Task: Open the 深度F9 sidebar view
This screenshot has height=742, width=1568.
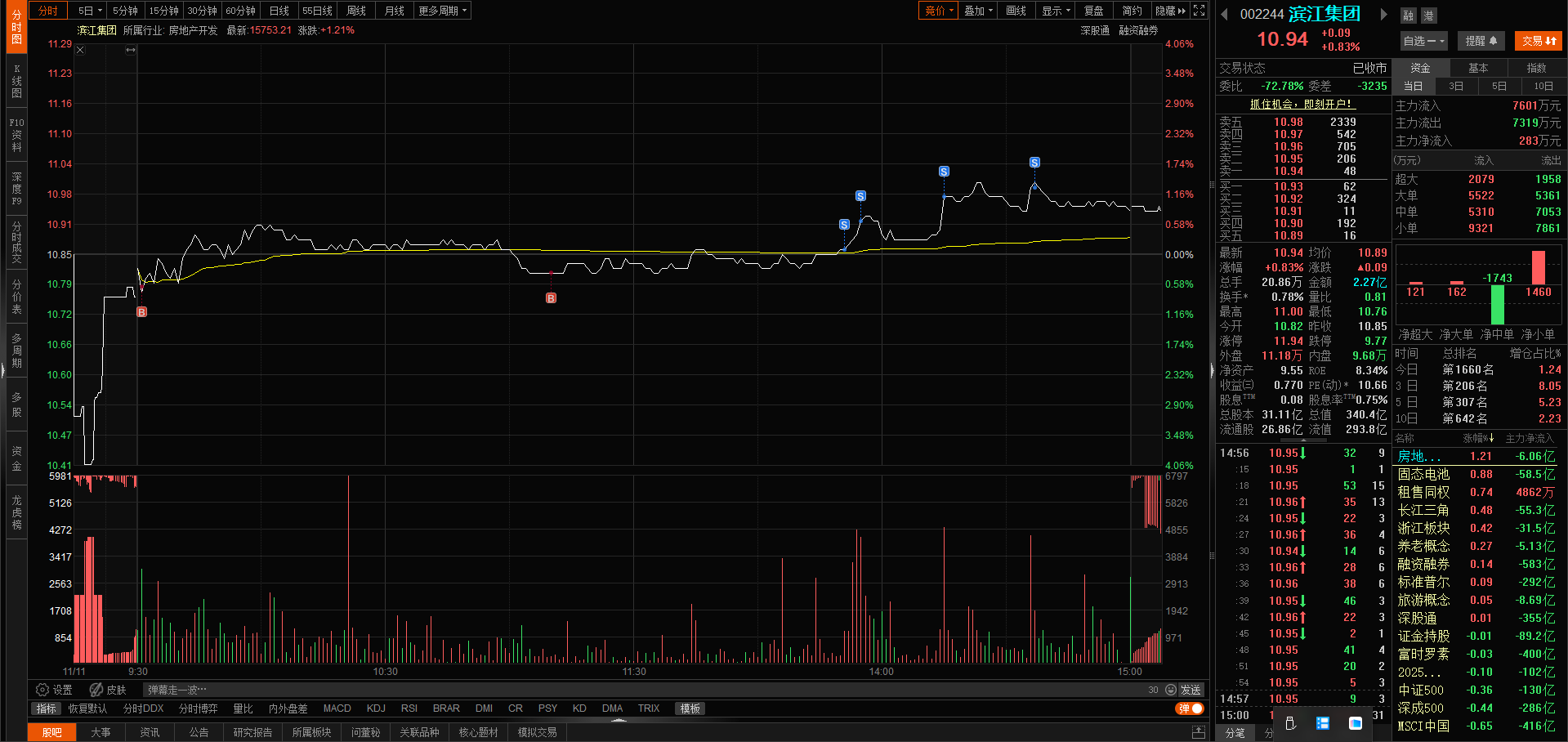Action: point(16,189)
